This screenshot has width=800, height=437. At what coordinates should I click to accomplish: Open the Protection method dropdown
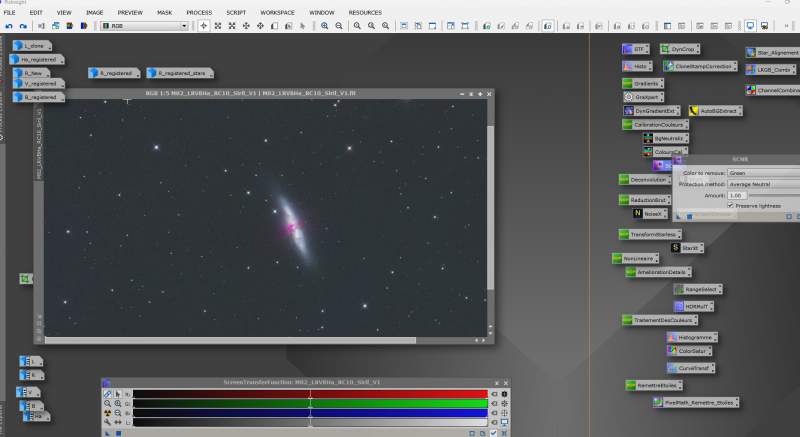(763, 184)
